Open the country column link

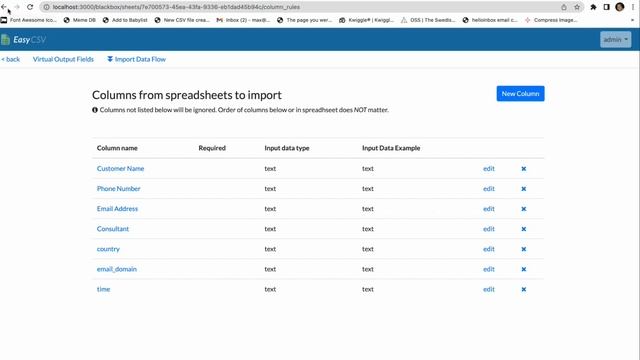point(108,249)
